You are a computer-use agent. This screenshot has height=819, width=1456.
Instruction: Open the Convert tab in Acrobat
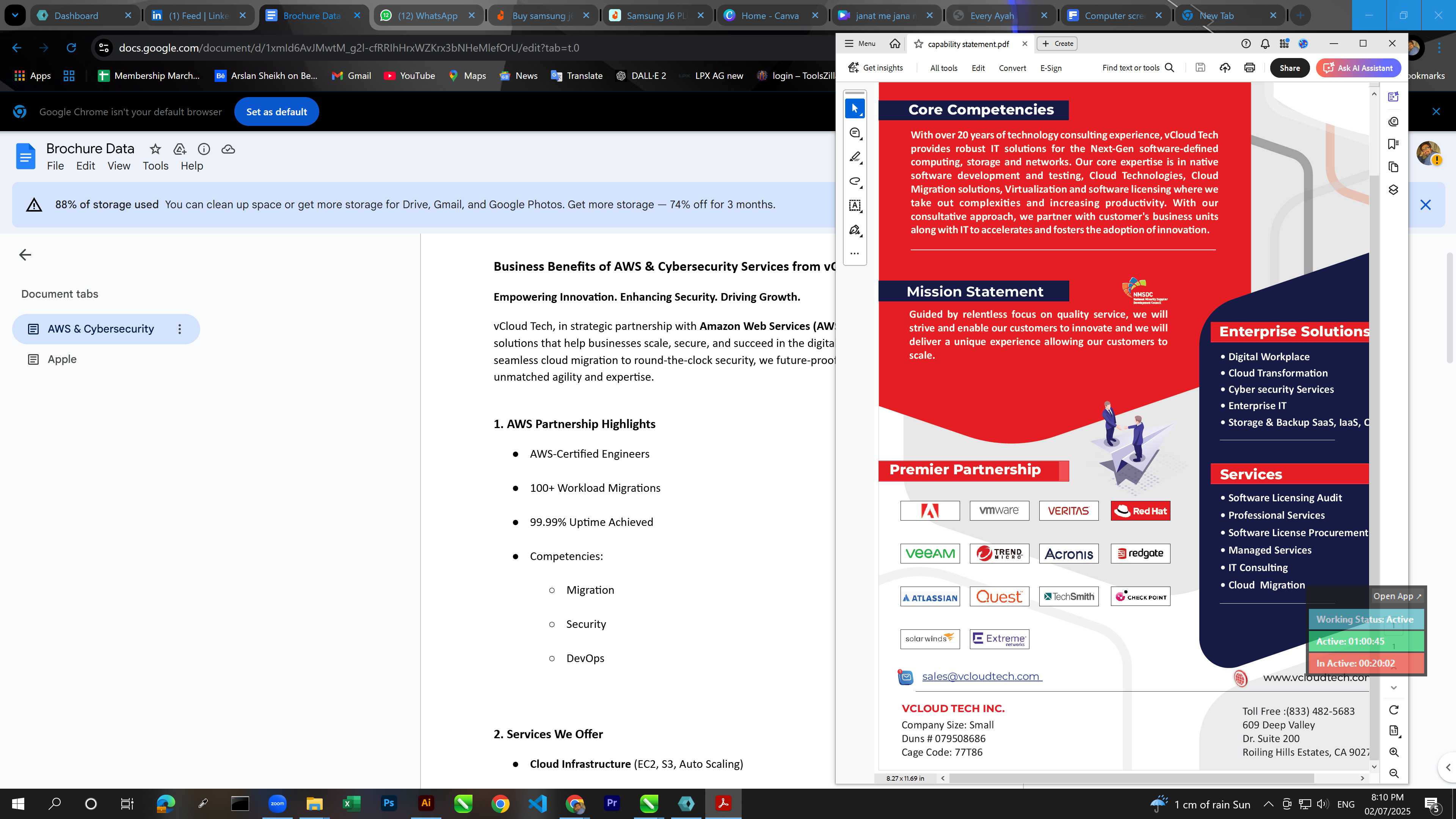click(1012, 68)
